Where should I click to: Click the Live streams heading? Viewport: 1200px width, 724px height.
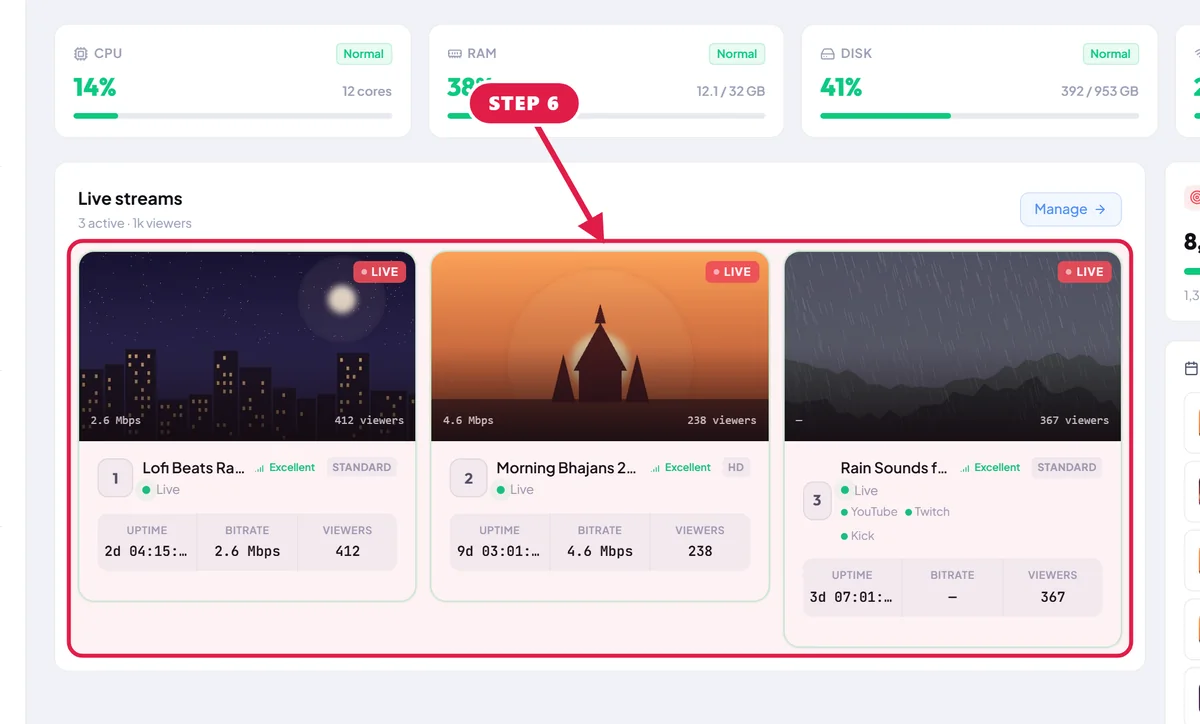pyautogui.click(x=130, y=199)
